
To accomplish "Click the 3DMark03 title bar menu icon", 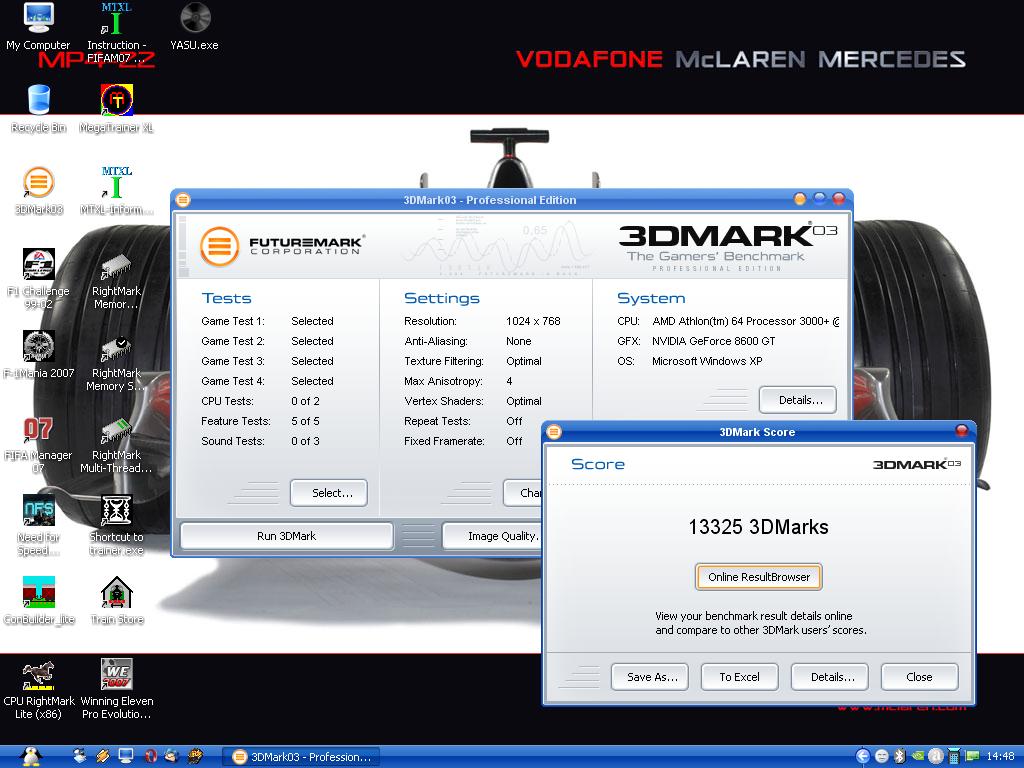I will [183, 199].
